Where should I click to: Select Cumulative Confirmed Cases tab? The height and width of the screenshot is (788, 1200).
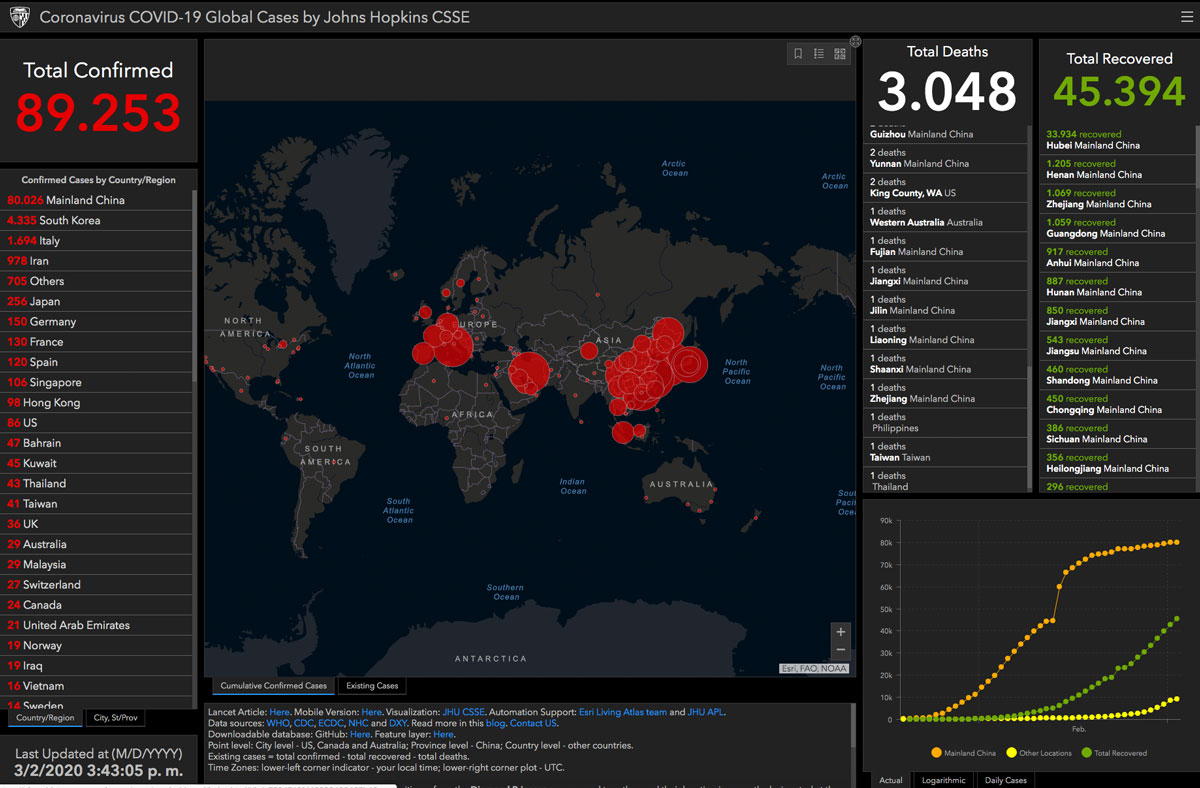(x=273, y=686)
